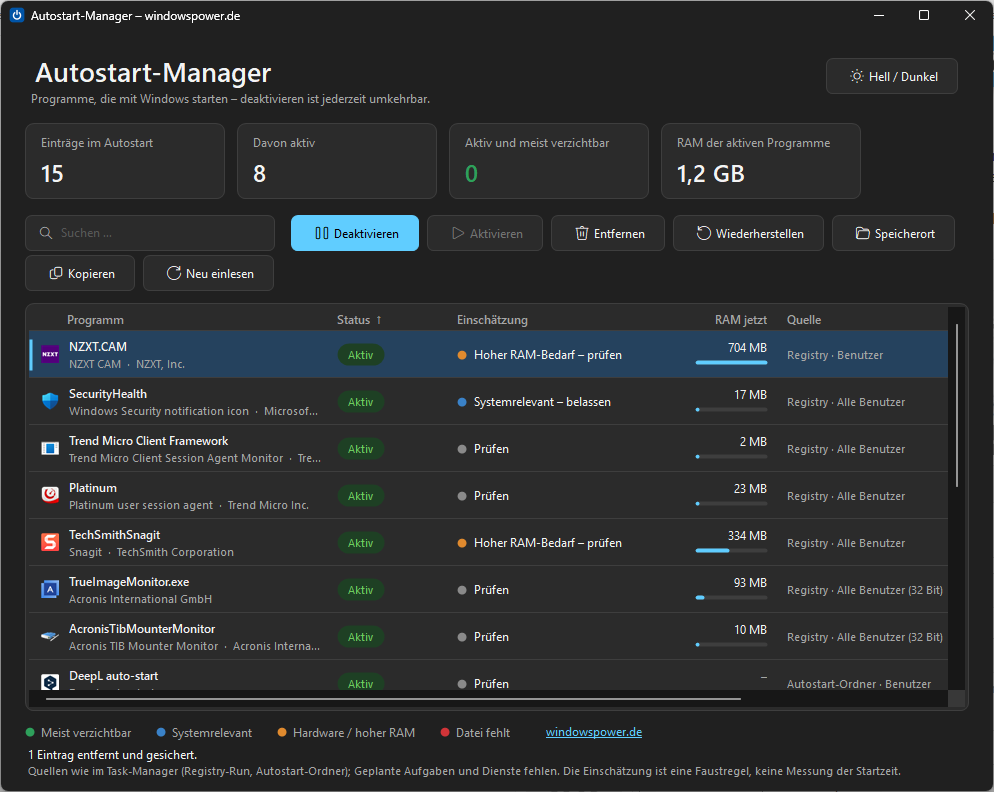Select the TrueImageMonitor.exe name
Screen dimensions: 994x792
coord(129,581)
